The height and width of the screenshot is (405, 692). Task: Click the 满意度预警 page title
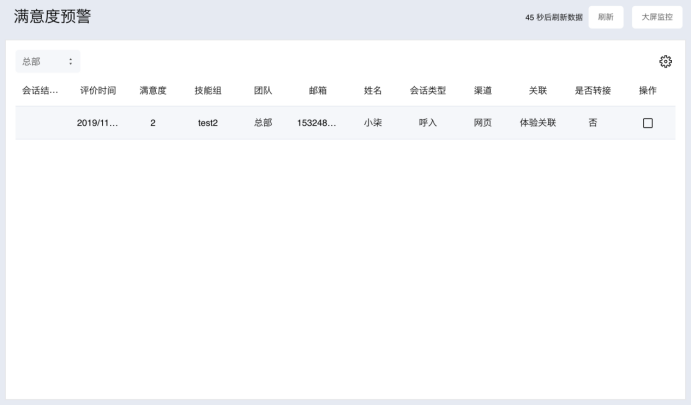tap(52, 17)
